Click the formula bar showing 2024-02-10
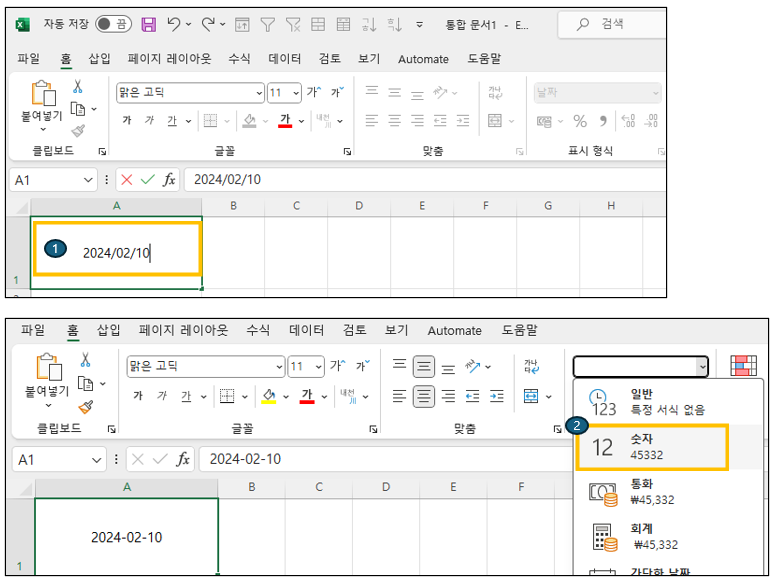The height and width of the screenshot is (581, 775). click(386, 459)
